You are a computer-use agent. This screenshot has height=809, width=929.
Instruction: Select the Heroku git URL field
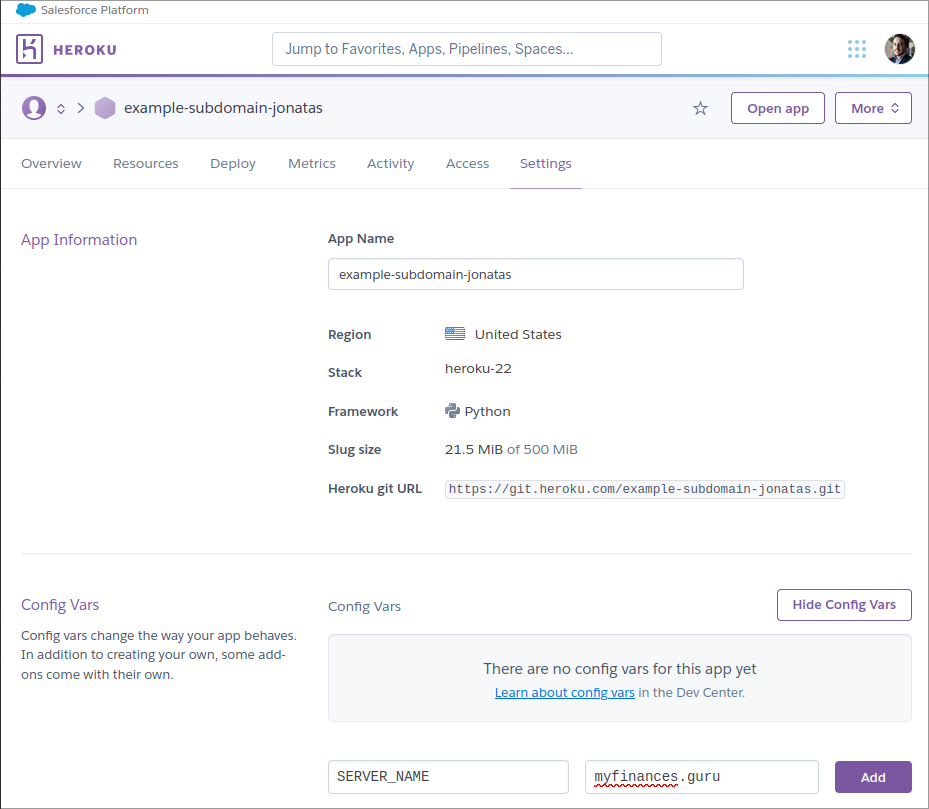click(645, 490)
